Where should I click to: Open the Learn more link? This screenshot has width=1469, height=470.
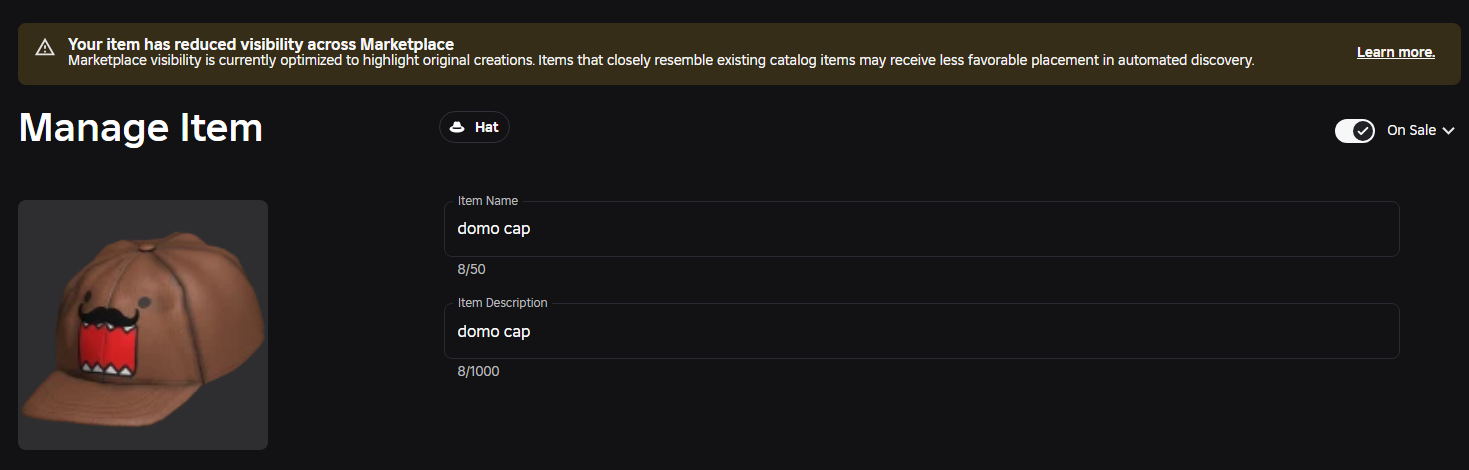(x=1396, y=52)
